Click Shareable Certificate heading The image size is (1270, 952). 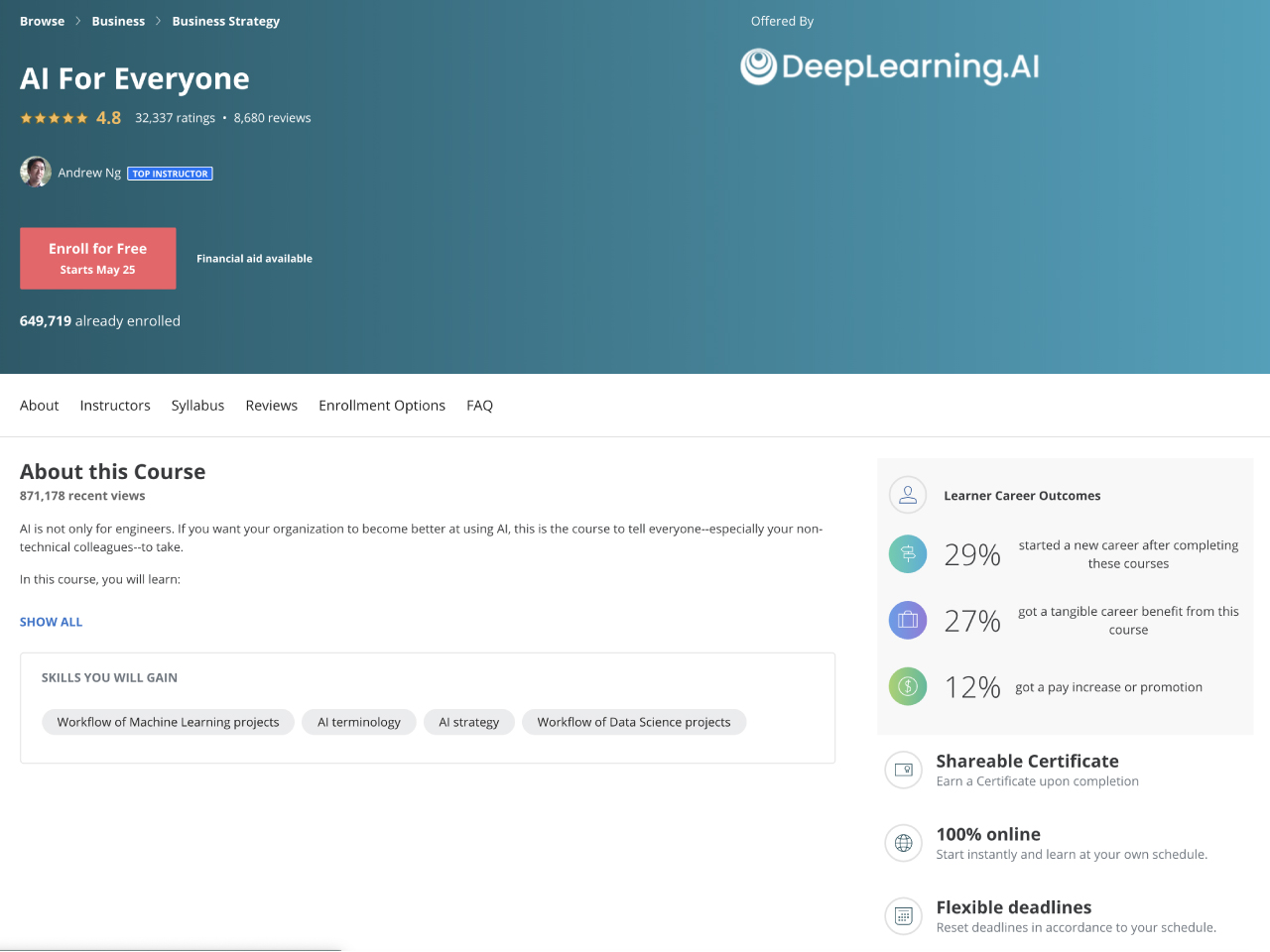tap(1028, 762)
